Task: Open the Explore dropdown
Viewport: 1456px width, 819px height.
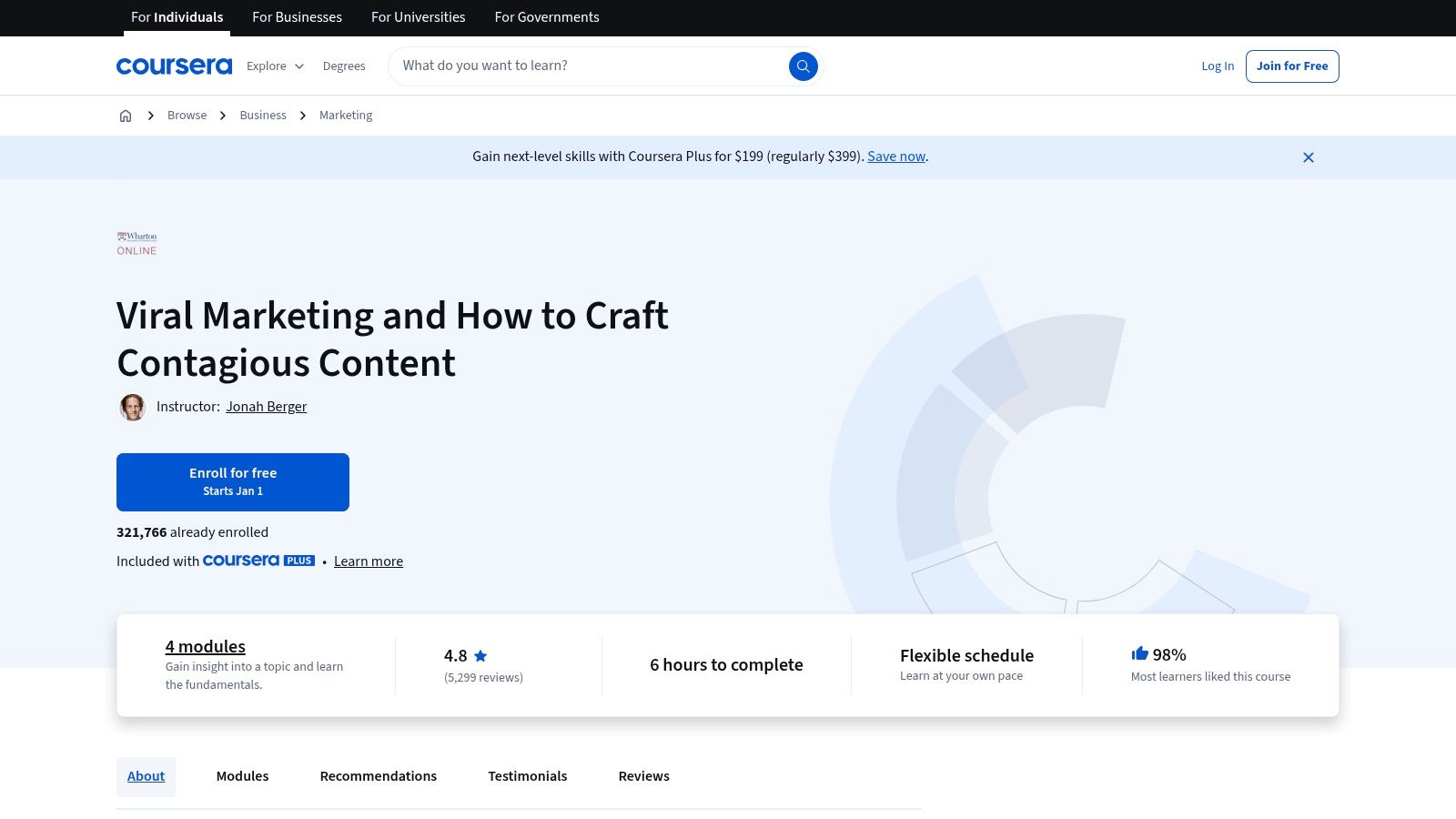Action: click(x=274, y=66)
